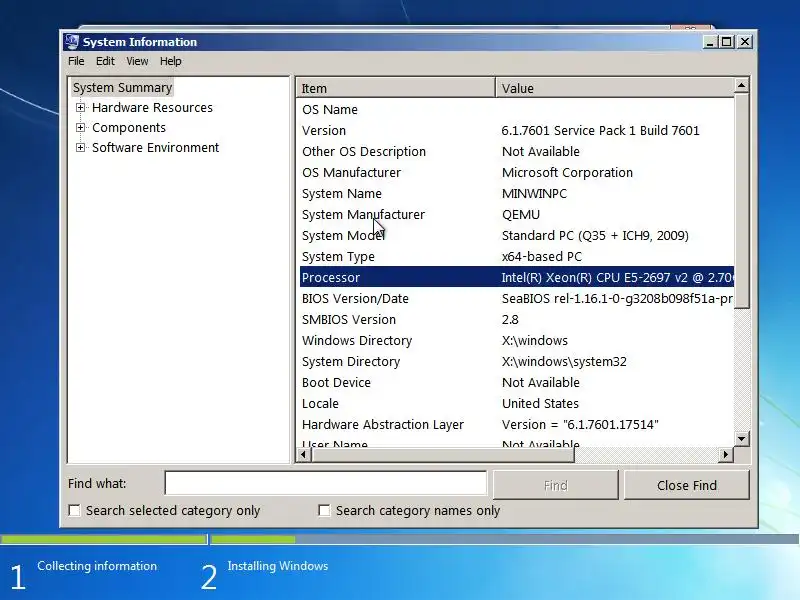This screenshot has width=800, height=600.
Task: Click the MINWINPC value
Action: click(x=534, y=194)
